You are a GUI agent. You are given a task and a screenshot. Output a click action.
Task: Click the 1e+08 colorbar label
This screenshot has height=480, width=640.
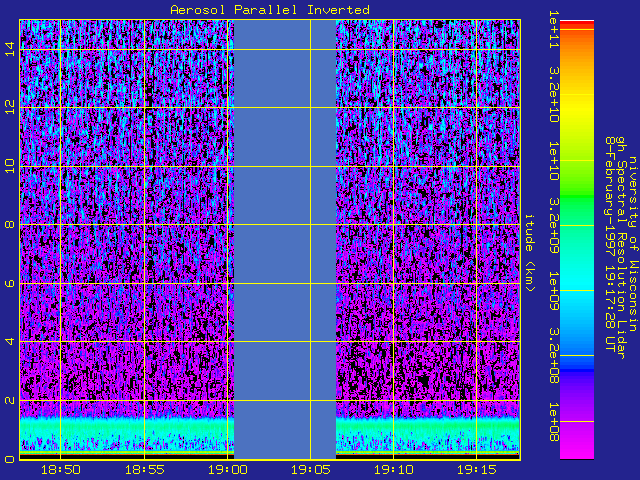pyautogui.click(x=553, y=421)
